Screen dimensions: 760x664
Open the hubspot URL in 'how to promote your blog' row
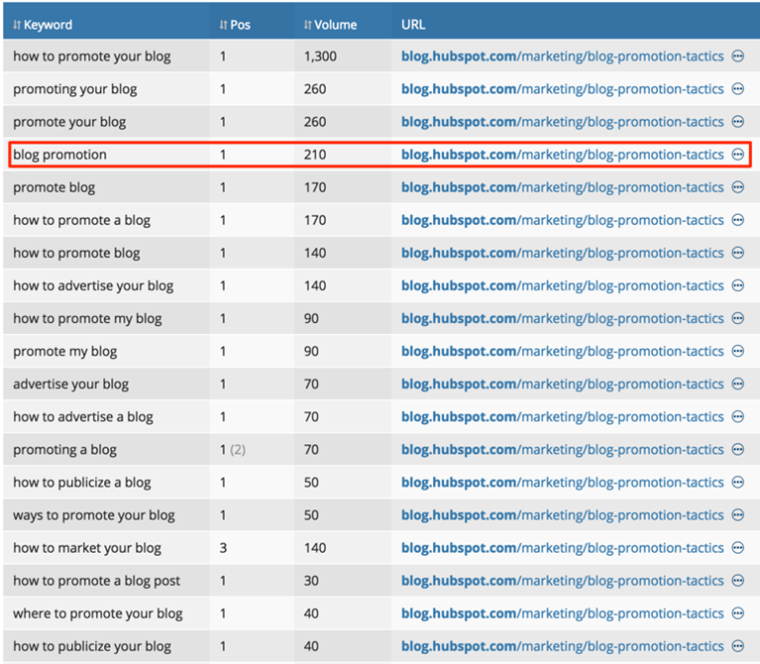(x=562, y=56)
